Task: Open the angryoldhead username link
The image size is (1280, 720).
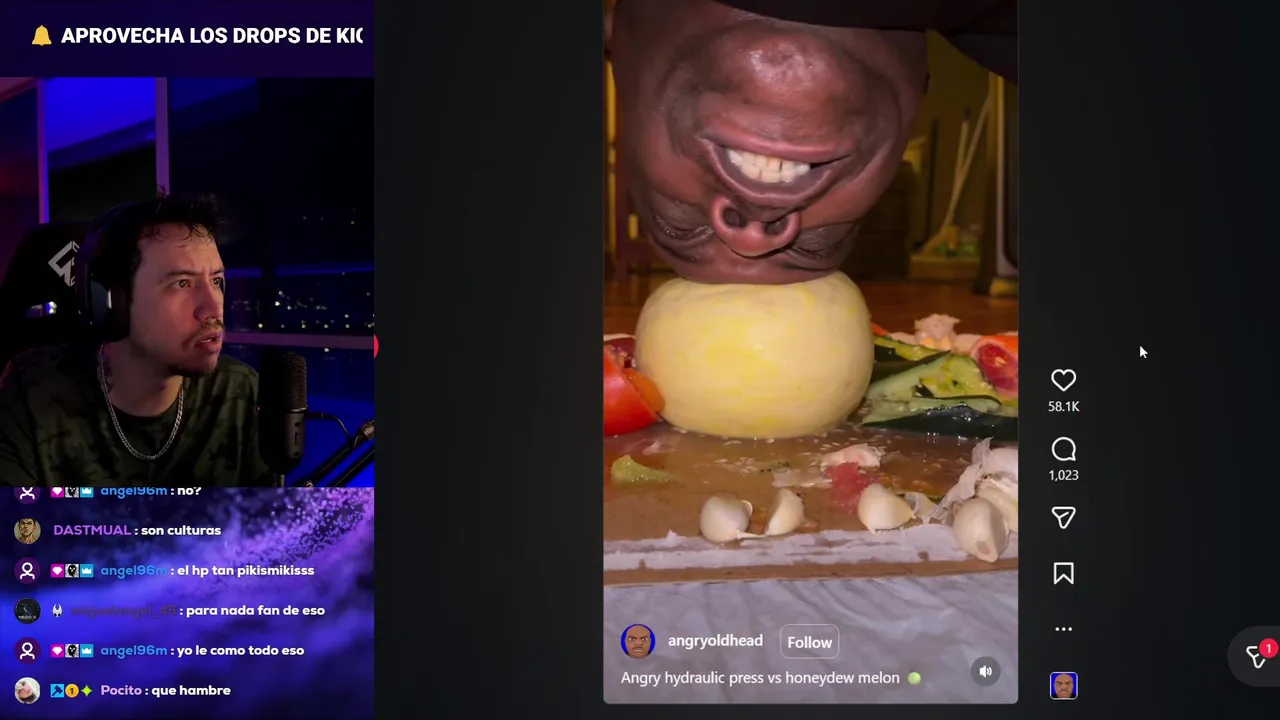Action: click(715, 641)
